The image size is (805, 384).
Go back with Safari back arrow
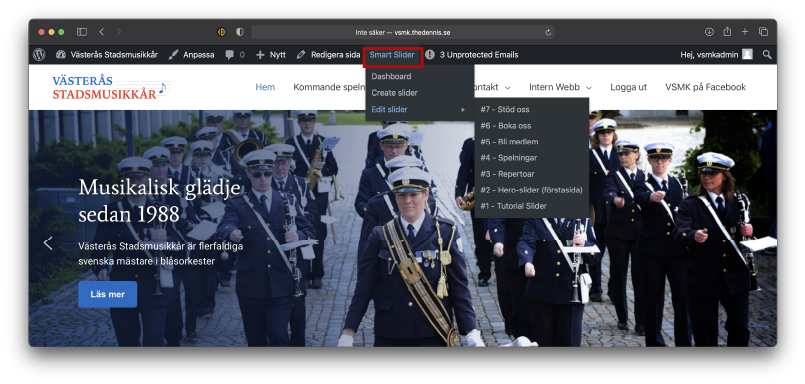(102, 32)
